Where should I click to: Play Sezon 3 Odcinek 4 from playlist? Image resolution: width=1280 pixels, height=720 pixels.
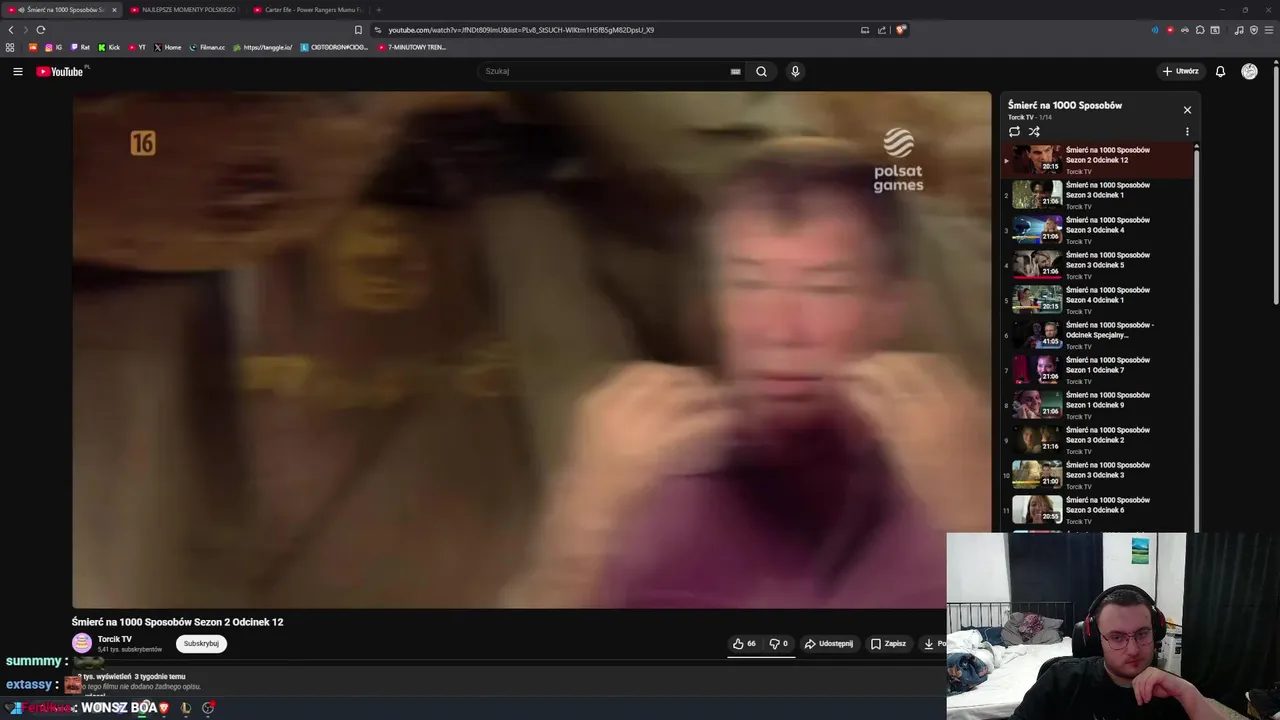tap(1097, 230)
